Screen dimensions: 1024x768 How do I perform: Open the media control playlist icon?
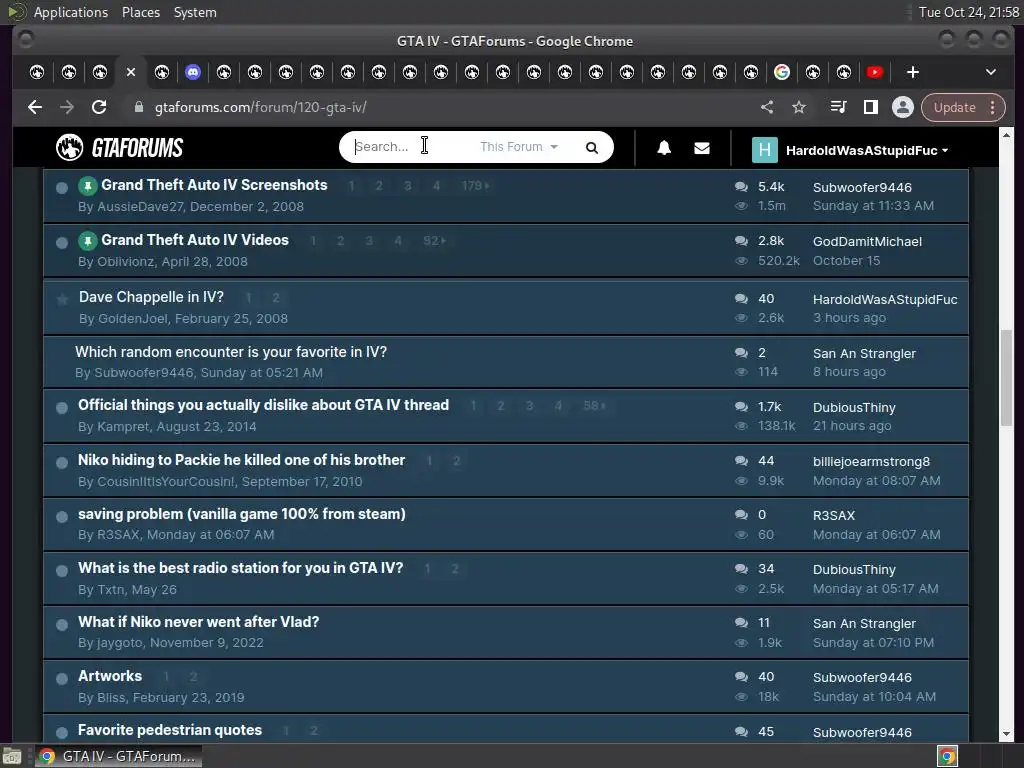pyautogui.click(x=838, y=107)
